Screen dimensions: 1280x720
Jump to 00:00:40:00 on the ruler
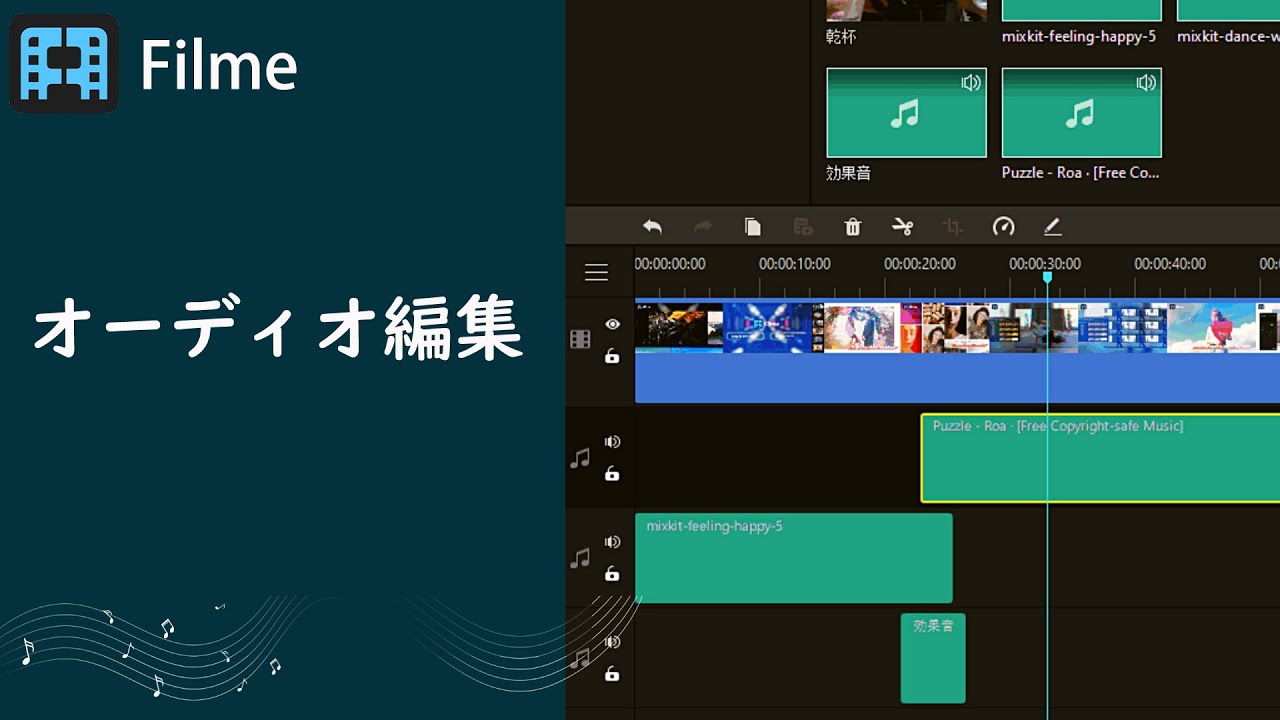click(x=1170, y=264)
